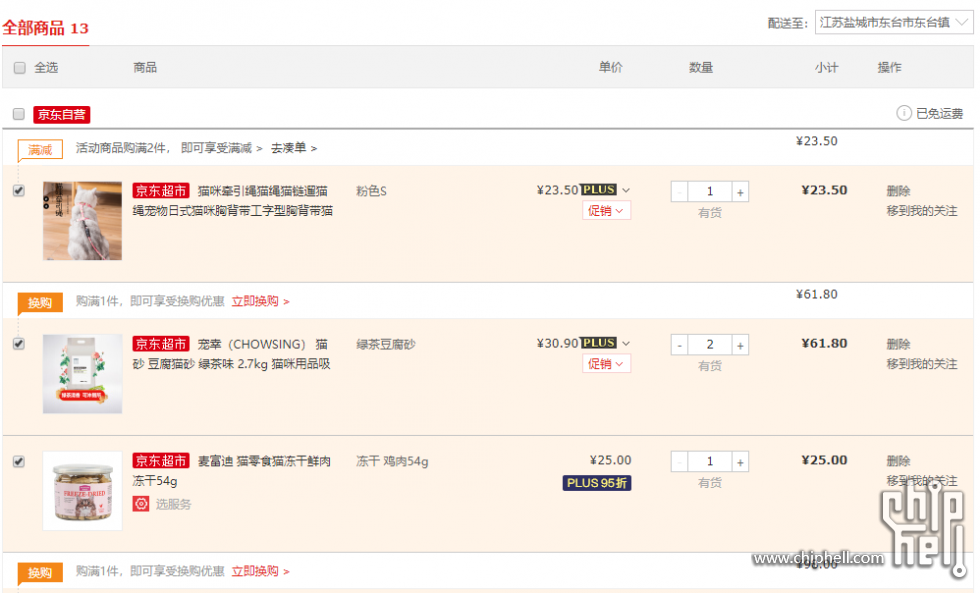Decrease quantity of CHOWSING cat litter
Viewport: 980px width, 593px height.
pos(679,345)
